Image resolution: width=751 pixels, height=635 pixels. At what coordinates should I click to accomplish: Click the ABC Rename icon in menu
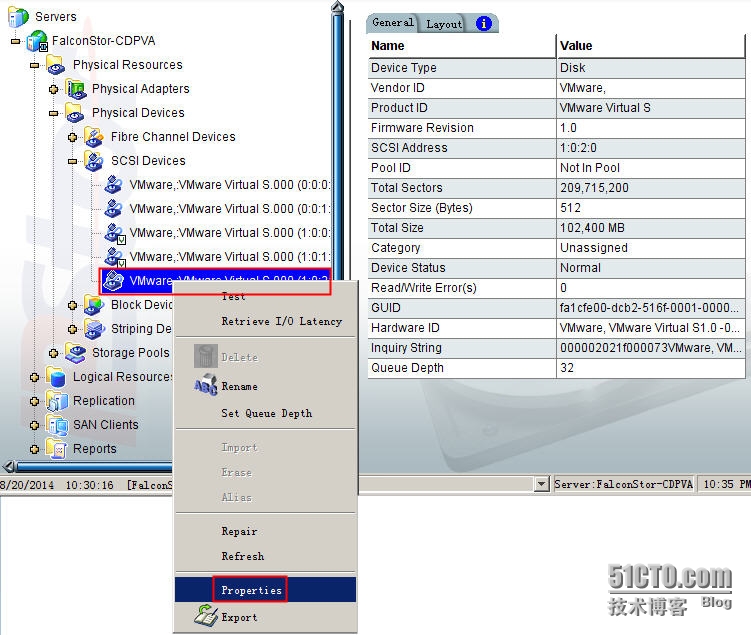206,385
